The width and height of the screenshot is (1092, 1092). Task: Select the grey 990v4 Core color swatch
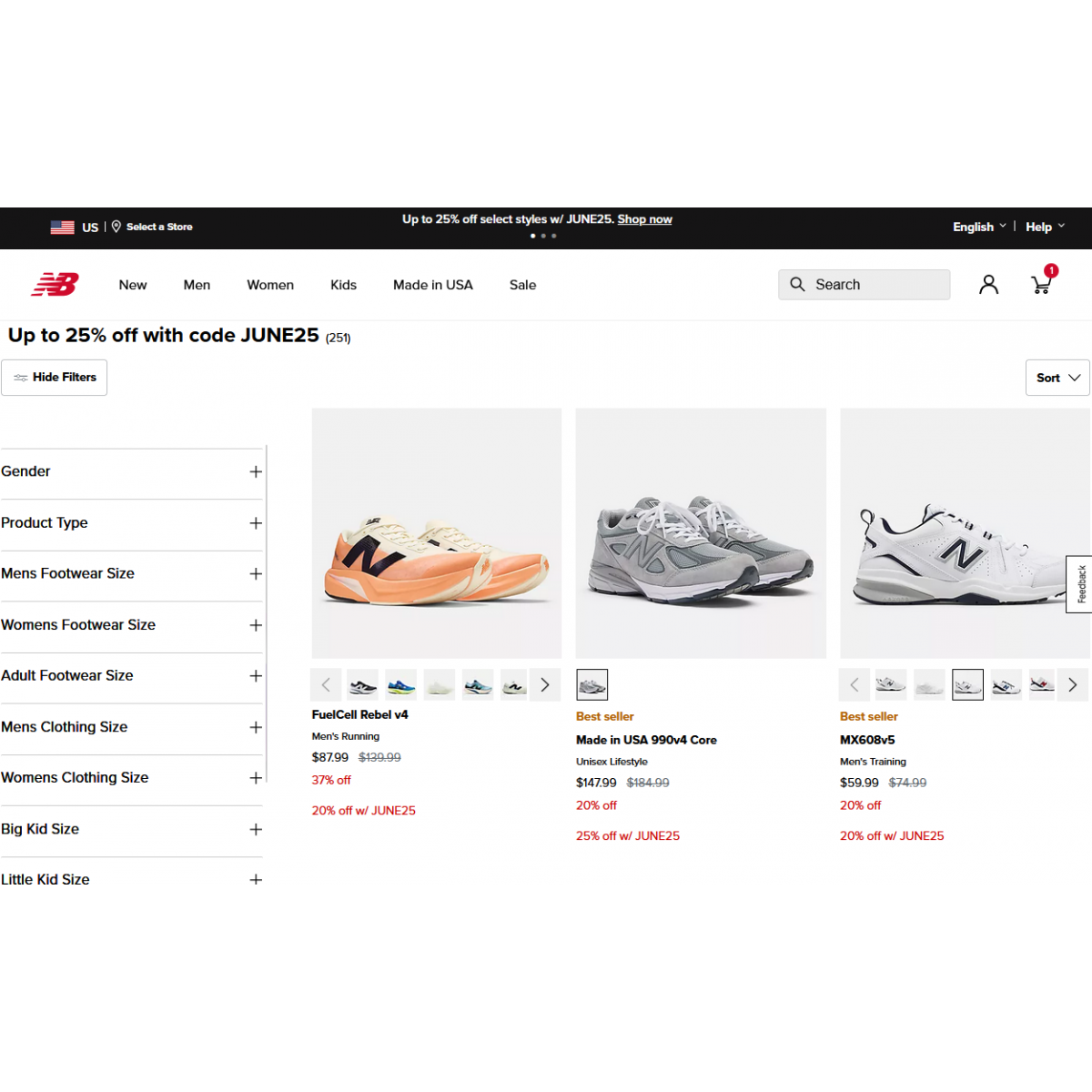(x=591, y=684)
